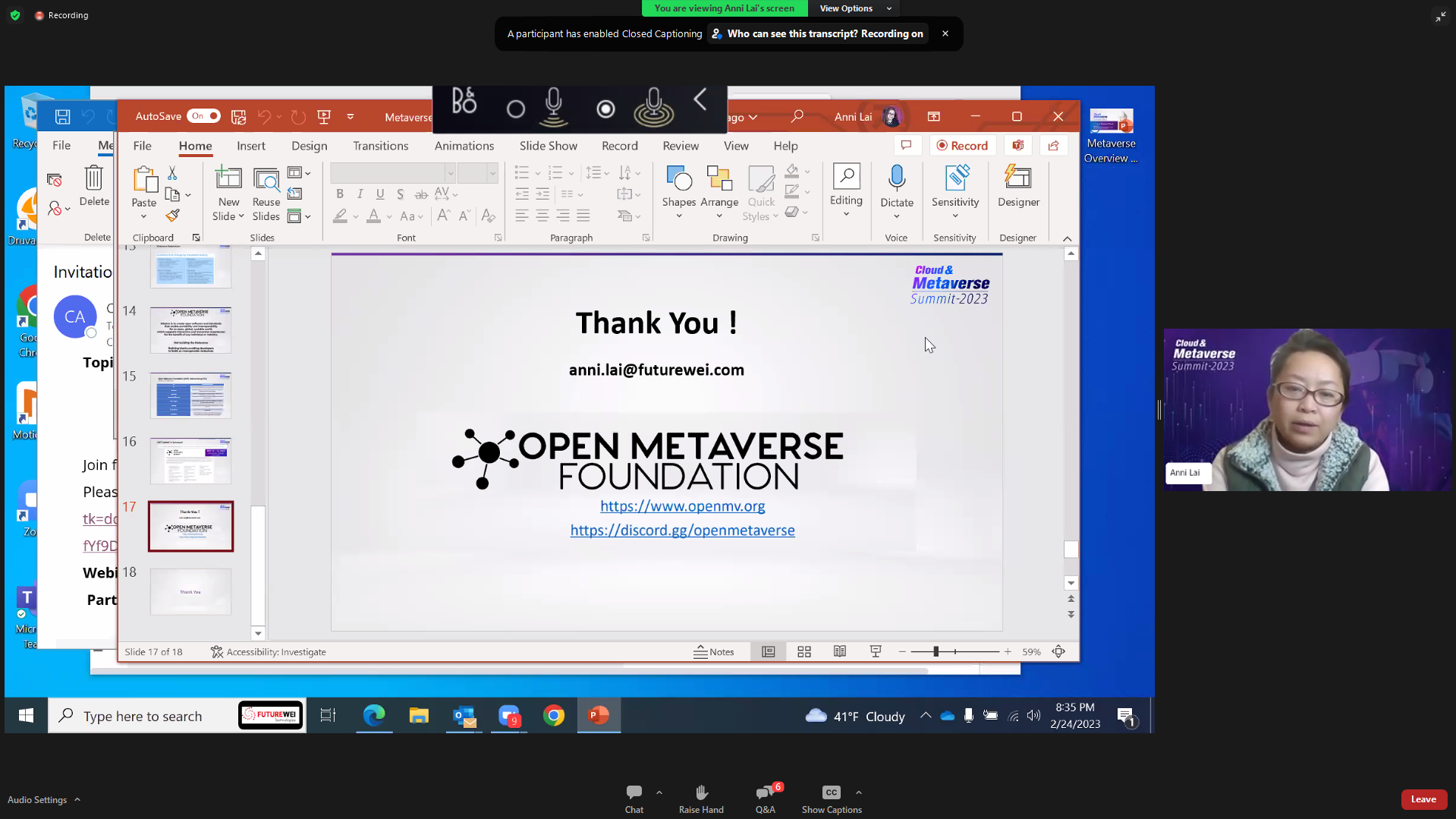Open Chrome from the Windows taskbar
The width and height of the screenshot is (1456, 819).
(554, 715)
